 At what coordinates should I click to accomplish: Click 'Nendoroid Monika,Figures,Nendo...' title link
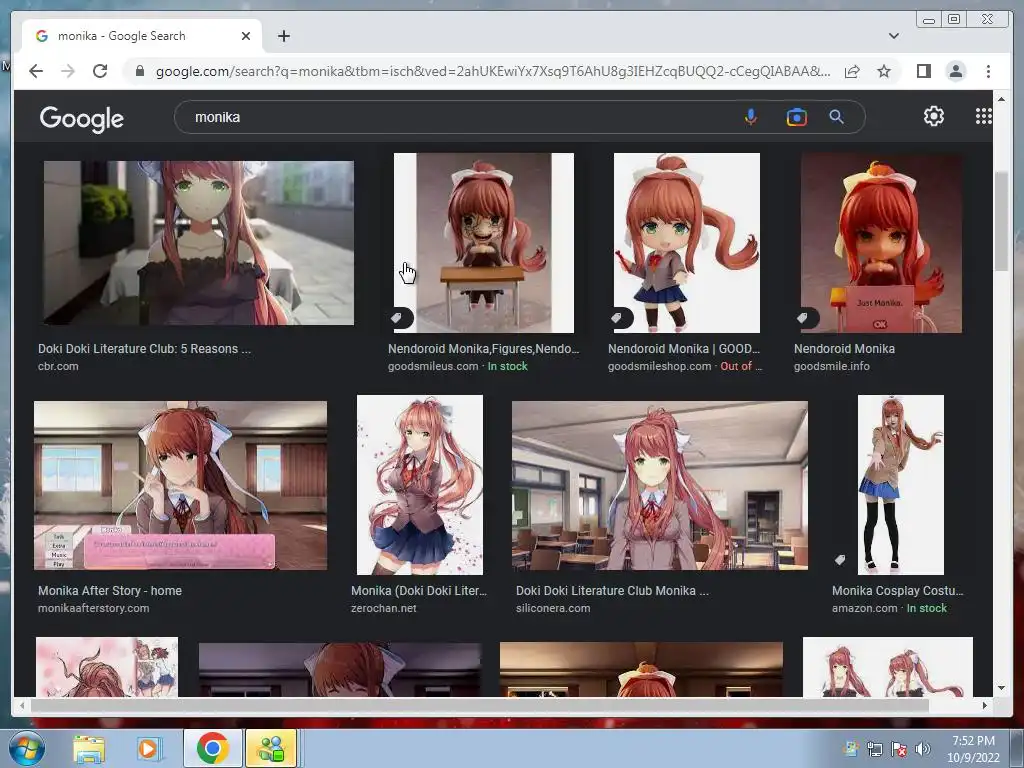(483, 349)
